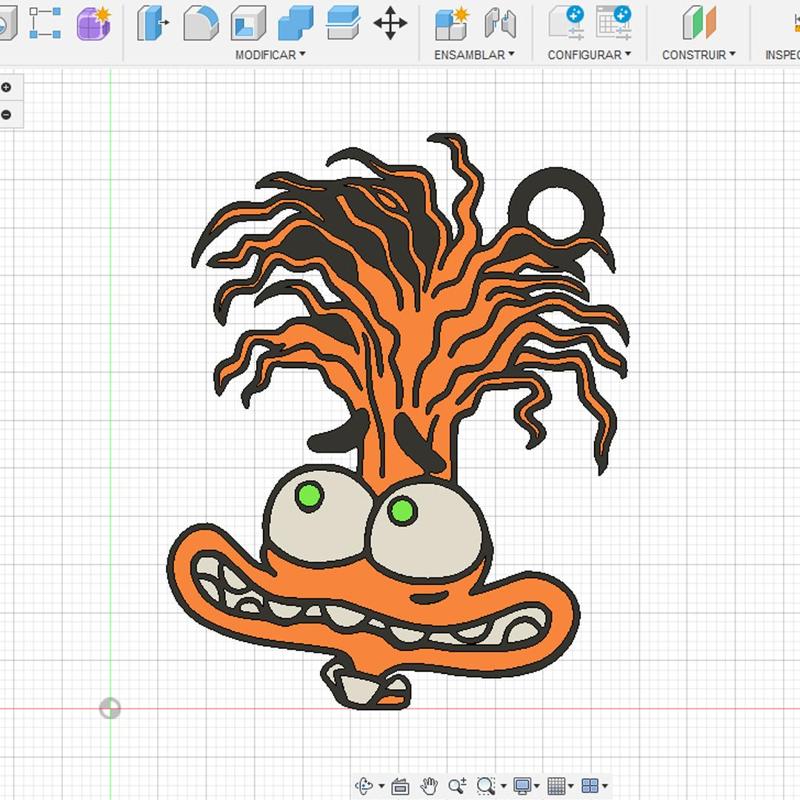
Task: Select the Offset Face tool
Action: click(x=343, y=23)
